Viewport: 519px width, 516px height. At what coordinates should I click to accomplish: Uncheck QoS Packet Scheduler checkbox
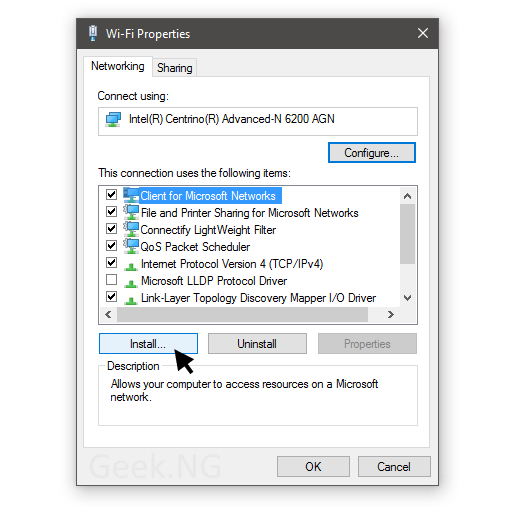click(111, 246)
